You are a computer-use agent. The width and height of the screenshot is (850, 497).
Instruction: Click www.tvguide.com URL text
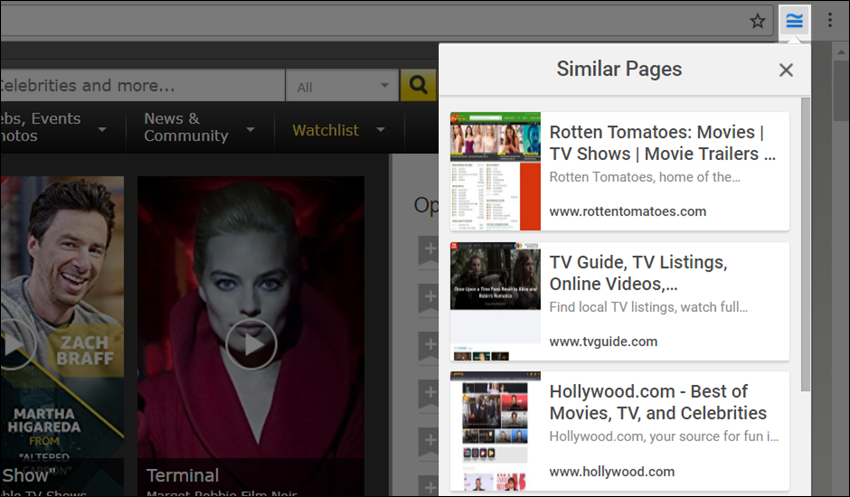point(603,341)
